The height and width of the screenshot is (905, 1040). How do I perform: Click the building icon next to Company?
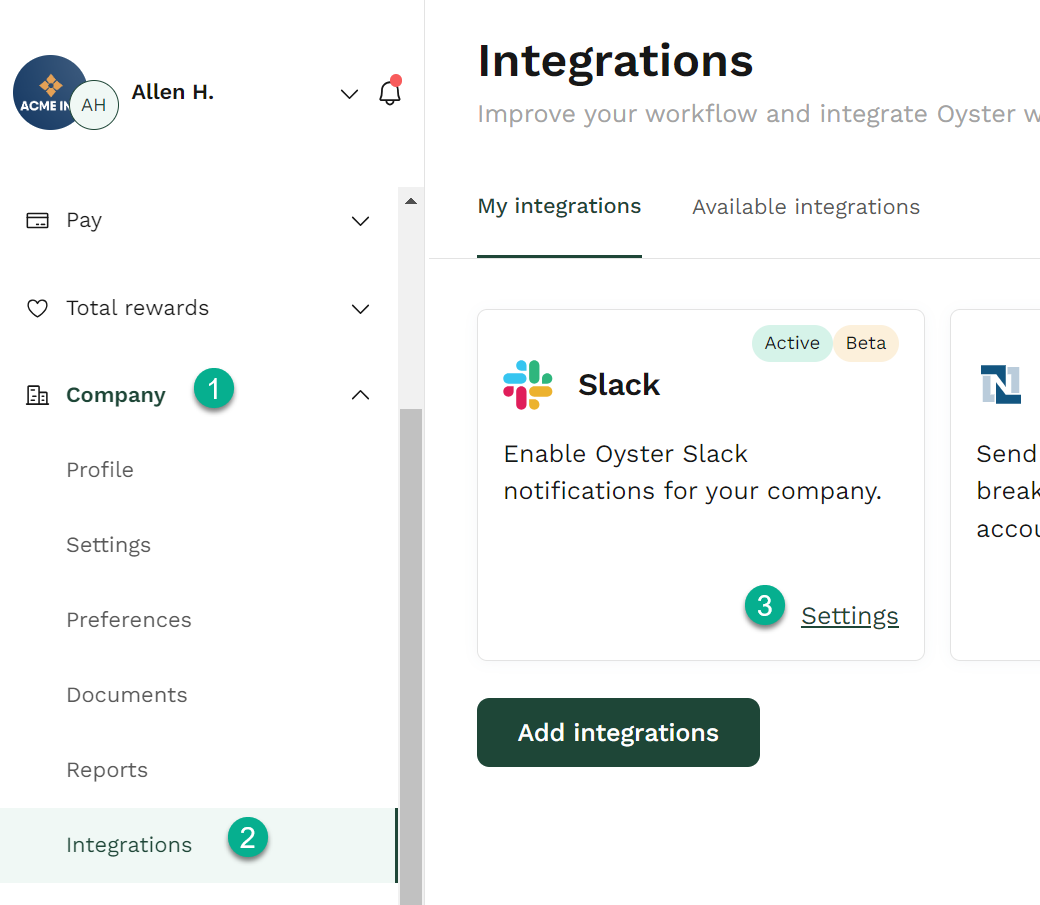coord(37,394)
